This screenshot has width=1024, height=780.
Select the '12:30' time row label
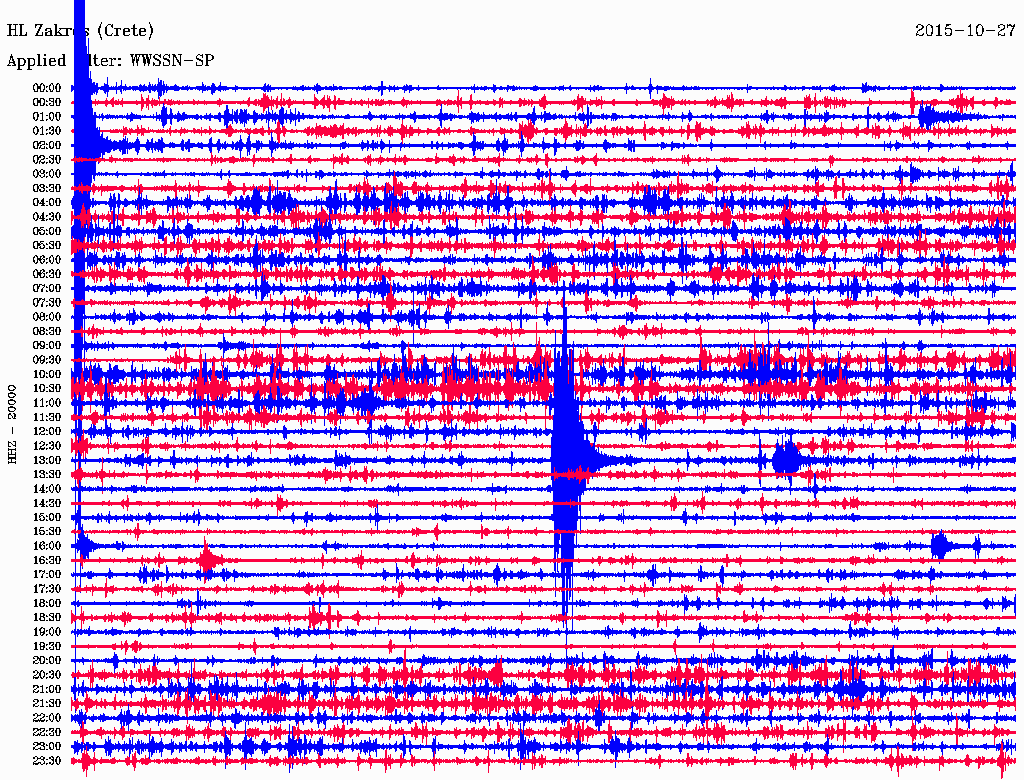pos(47,446)
